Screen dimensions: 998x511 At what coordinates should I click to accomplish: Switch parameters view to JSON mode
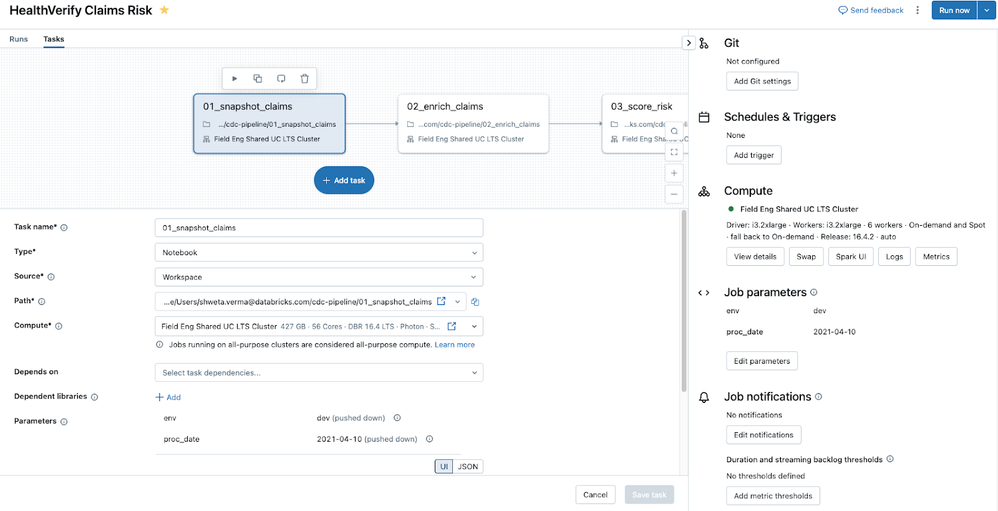pos(468,466)
